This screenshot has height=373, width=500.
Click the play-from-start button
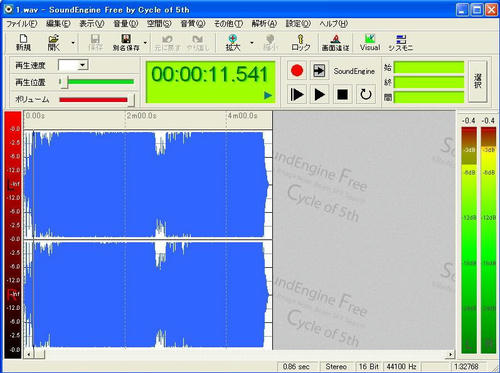297,95
